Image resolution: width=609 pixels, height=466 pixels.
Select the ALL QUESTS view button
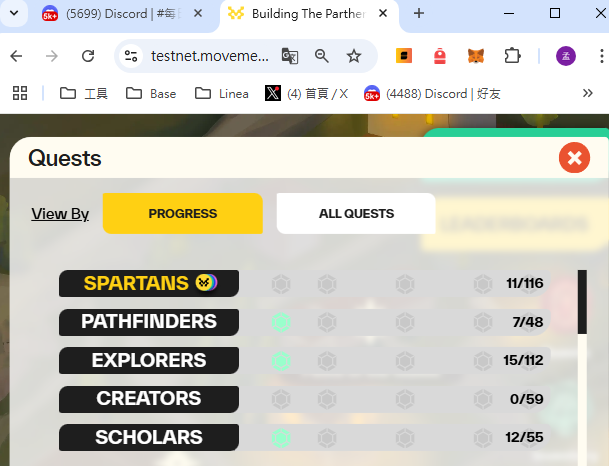[356, 214]
